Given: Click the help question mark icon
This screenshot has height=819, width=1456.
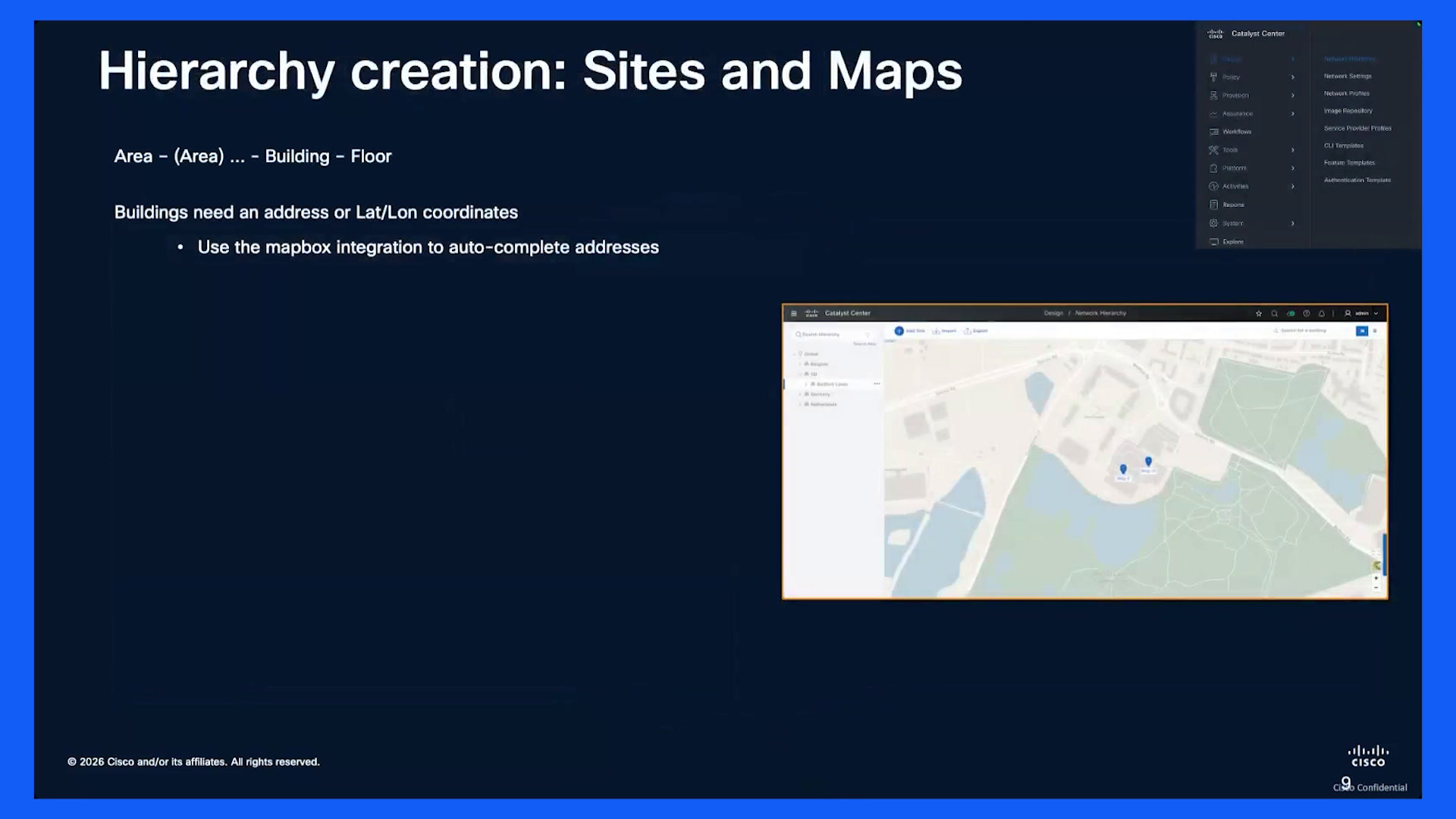Looking at the screenshot, I should 1307,313.
